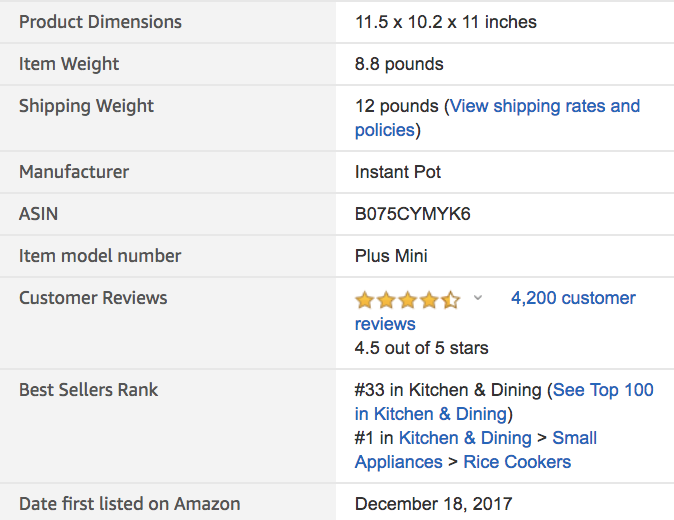Click the 11.5 x 10.2 x 11 inches value

[x=445, y=22]
